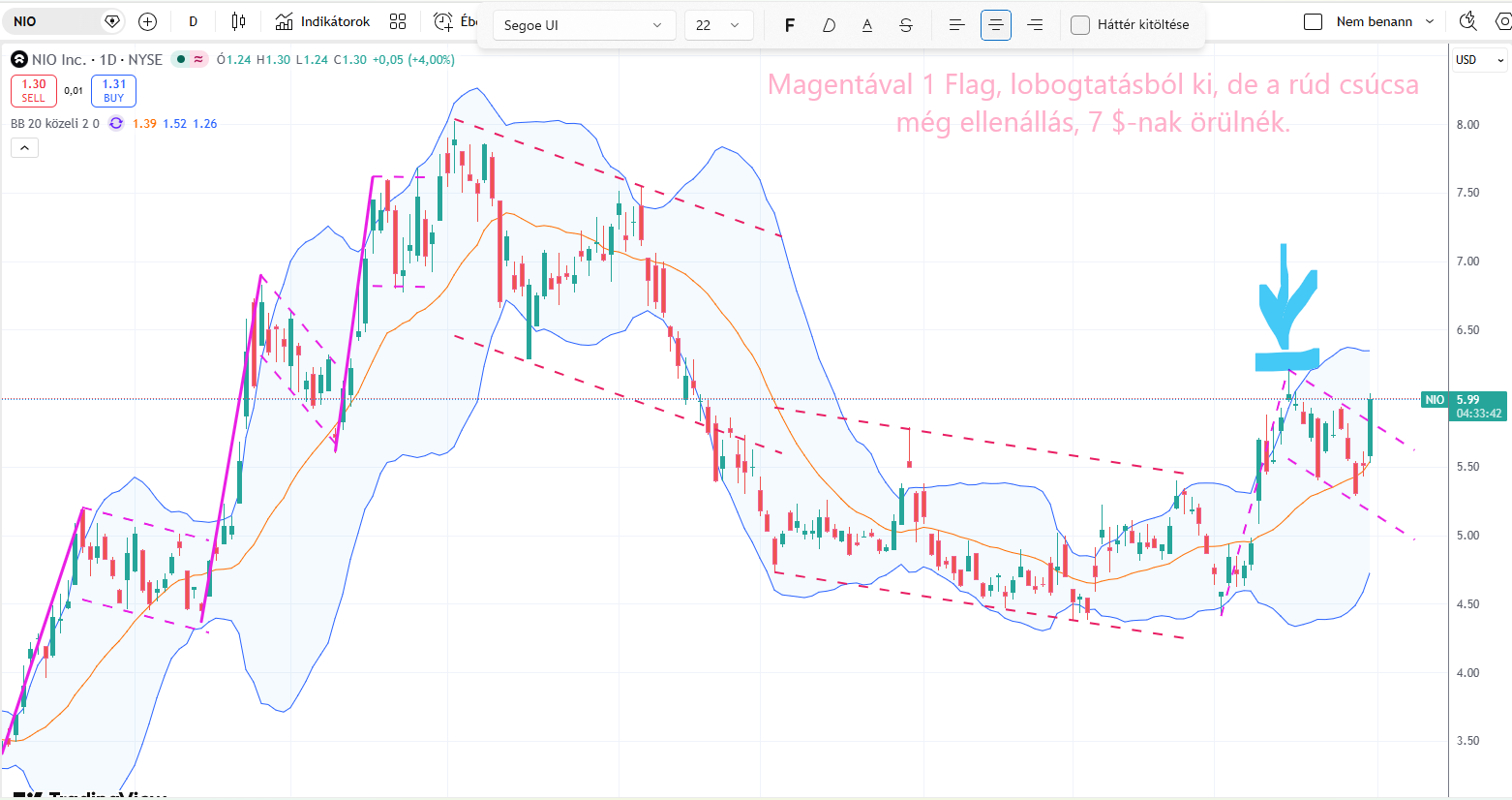Toggle the BB indicator refresh icon
The width and height of the screenshot is (1512, 800).
[x=116, y=123]
